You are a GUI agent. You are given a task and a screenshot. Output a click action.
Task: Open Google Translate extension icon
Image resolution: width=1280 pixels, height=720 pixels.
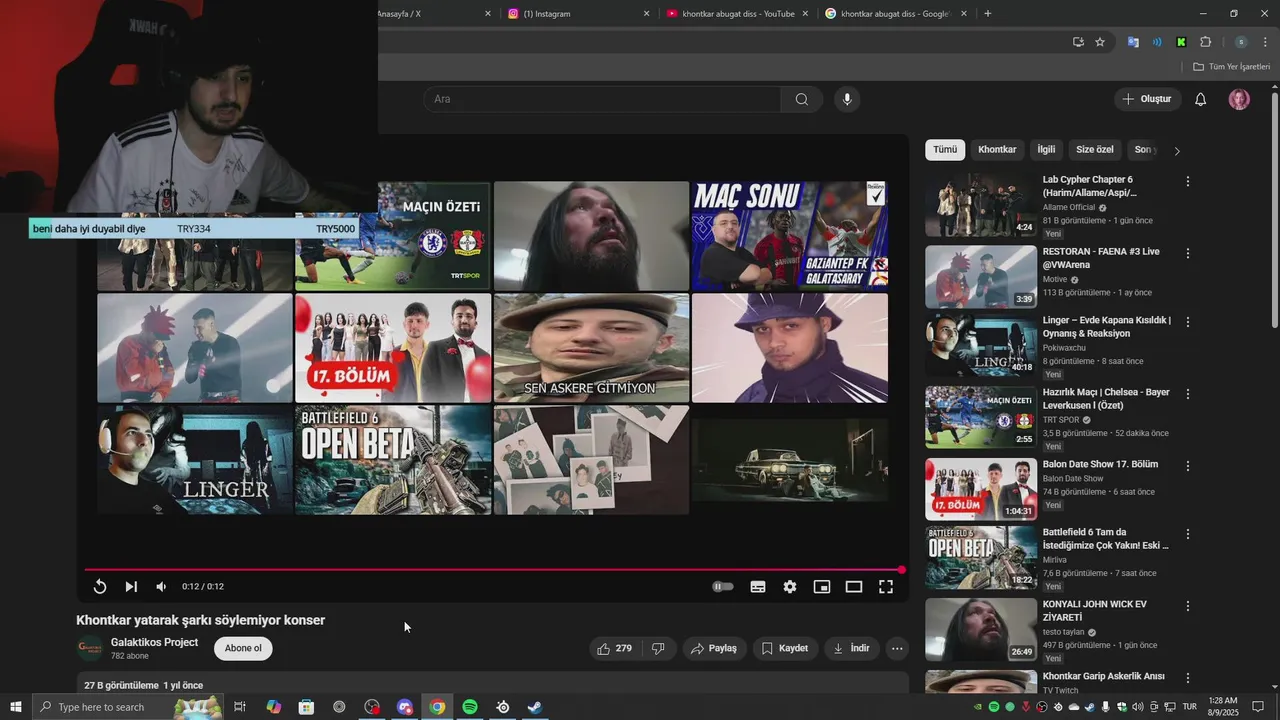[x=1133, y=42]
